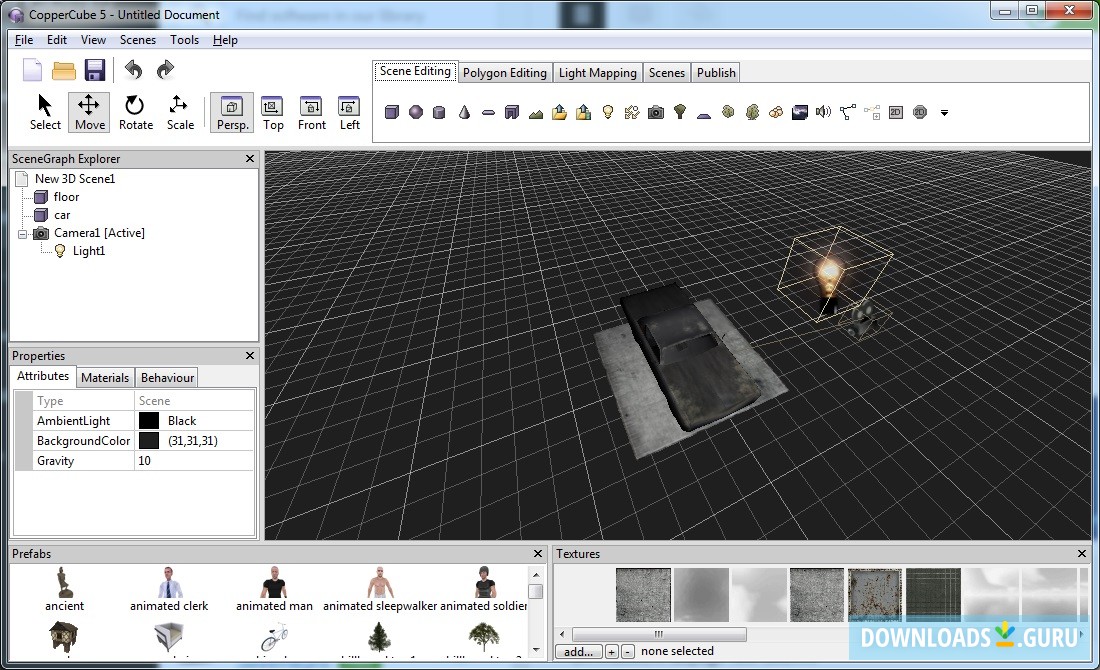The width and height of the screenshot is (1100, 670).
Task: Enable the Left view mode
Action: coord(349,112)
